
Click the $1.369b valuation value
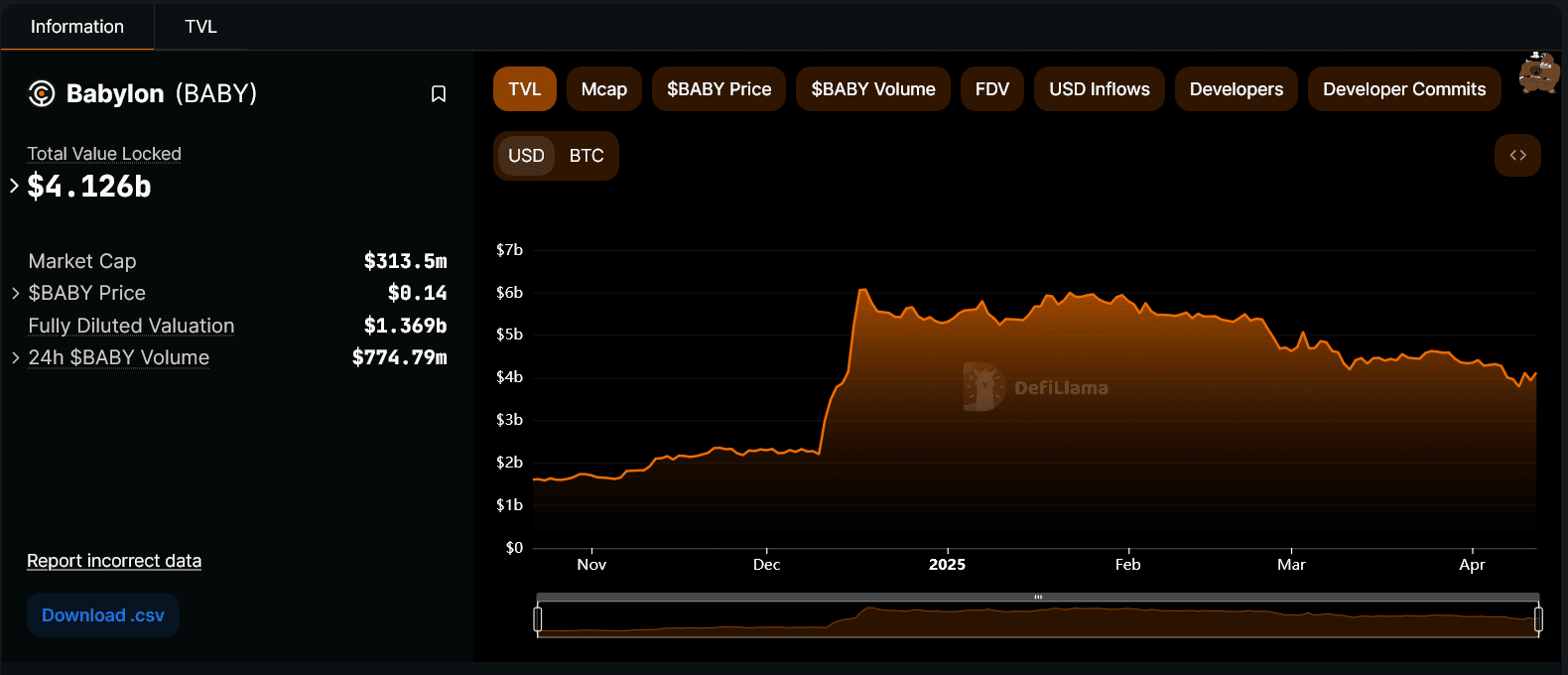(405, 326)
